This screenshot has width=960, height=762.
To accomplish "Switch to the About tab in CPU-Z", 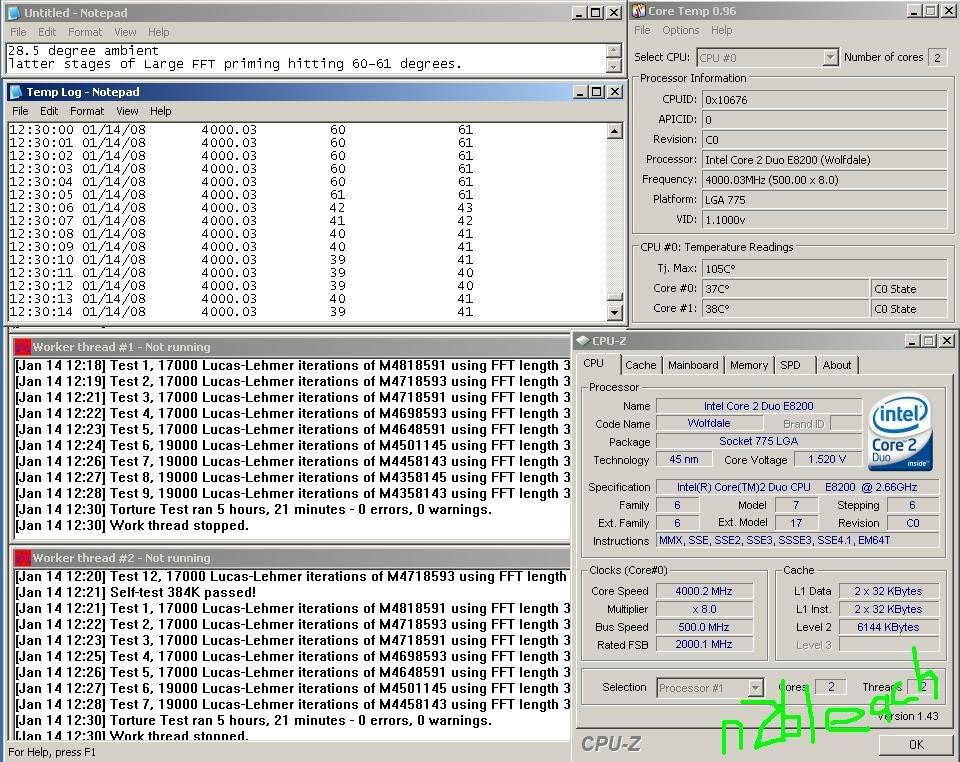I will tap(837, 365).
